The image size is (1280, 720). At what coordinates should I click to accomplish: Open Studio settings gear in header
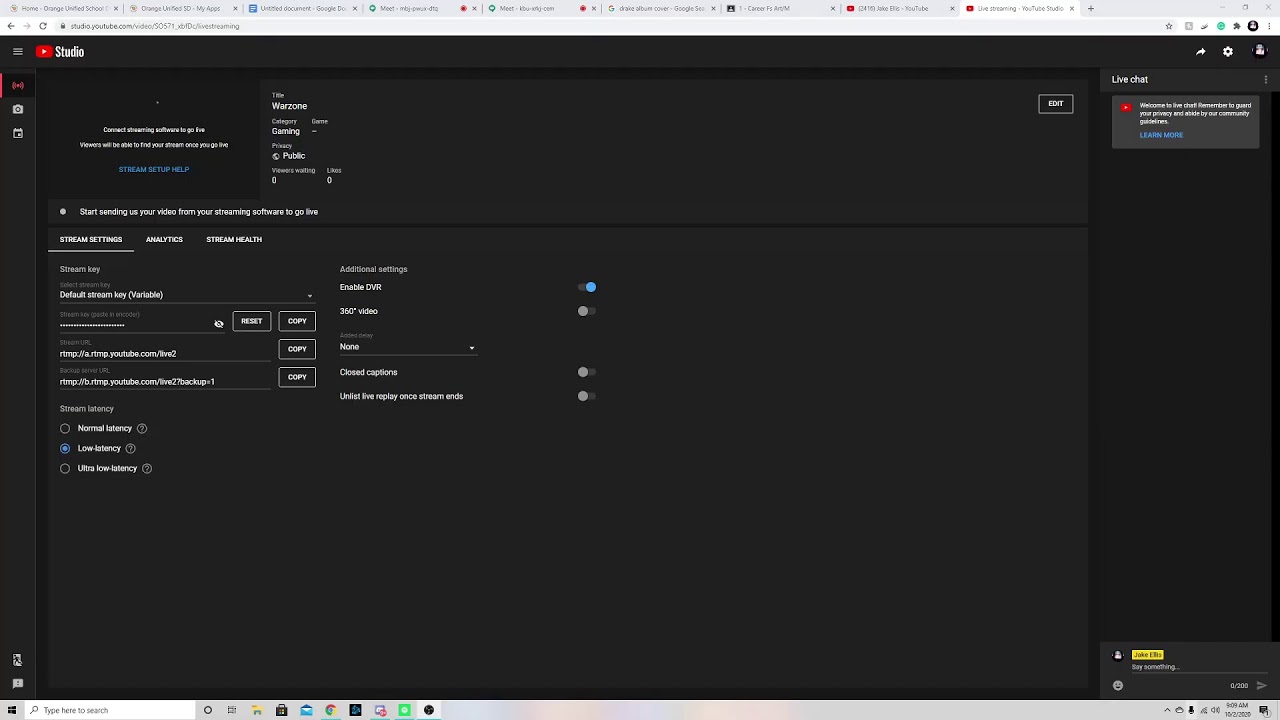(x=1228, y=52)
